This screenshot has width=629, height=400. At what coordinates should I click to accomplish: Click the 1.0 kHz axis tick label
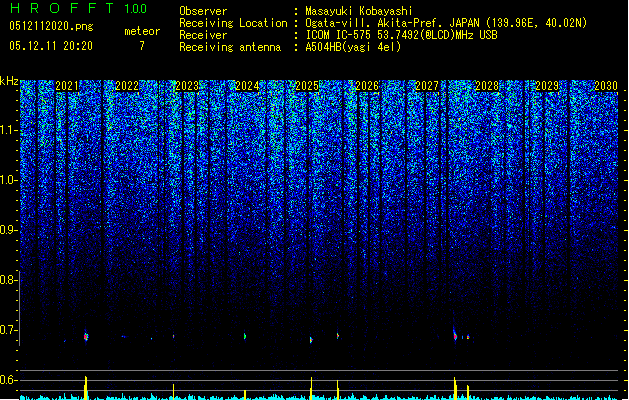[x=9, y=180]
